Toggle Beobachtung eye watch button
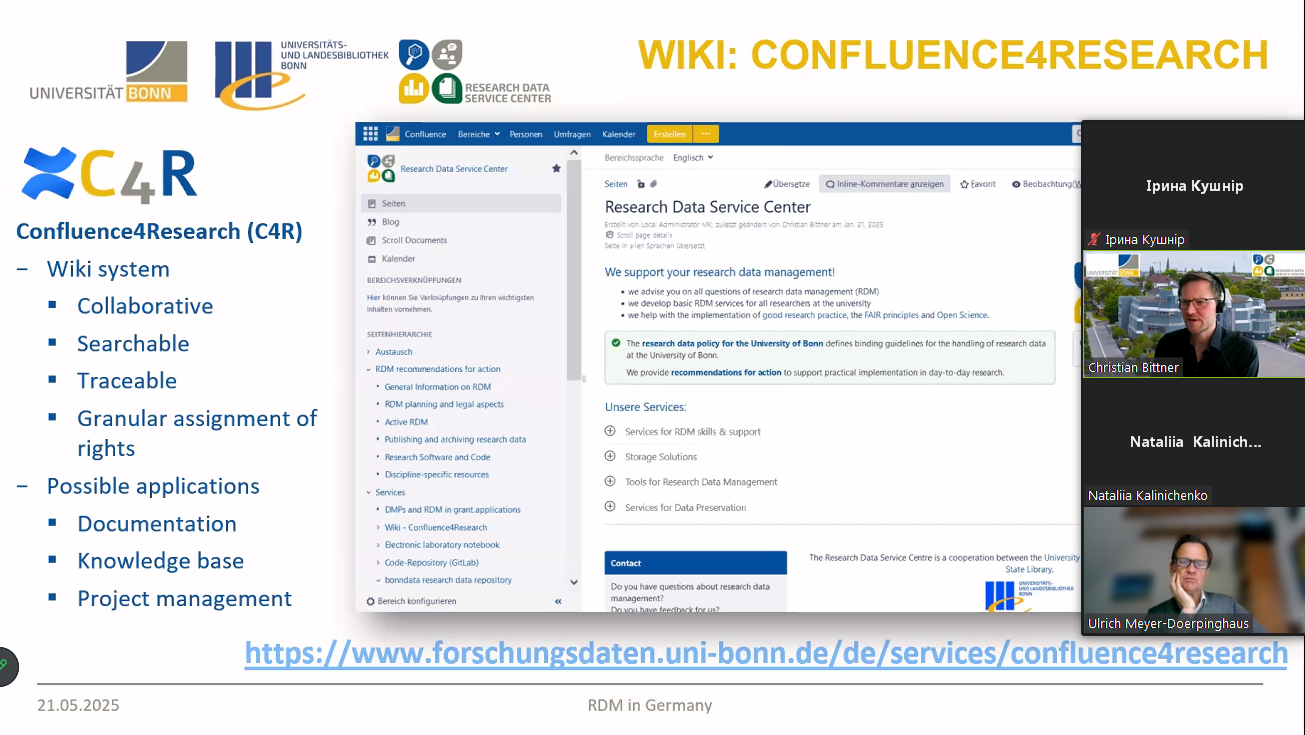The height and width of the screenshot is (735, 1305). point(1046,184)
